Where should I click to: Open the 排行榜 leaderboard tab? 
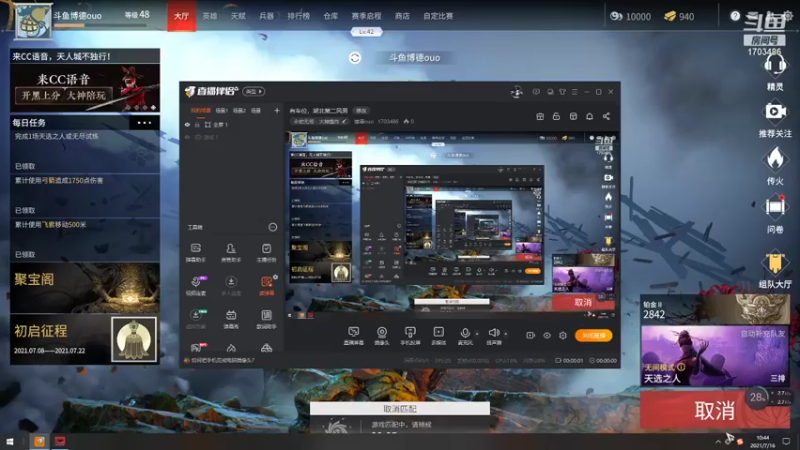[x=298, y=16]
